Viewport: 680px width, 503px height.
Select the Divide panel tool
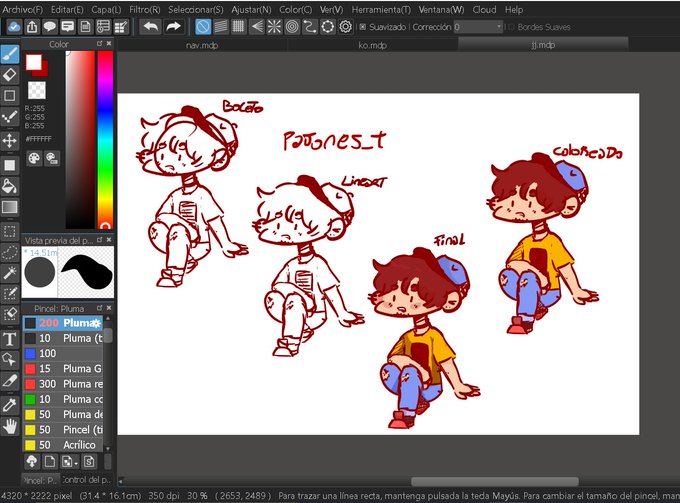pyautogui.click(x=10, y=381)
